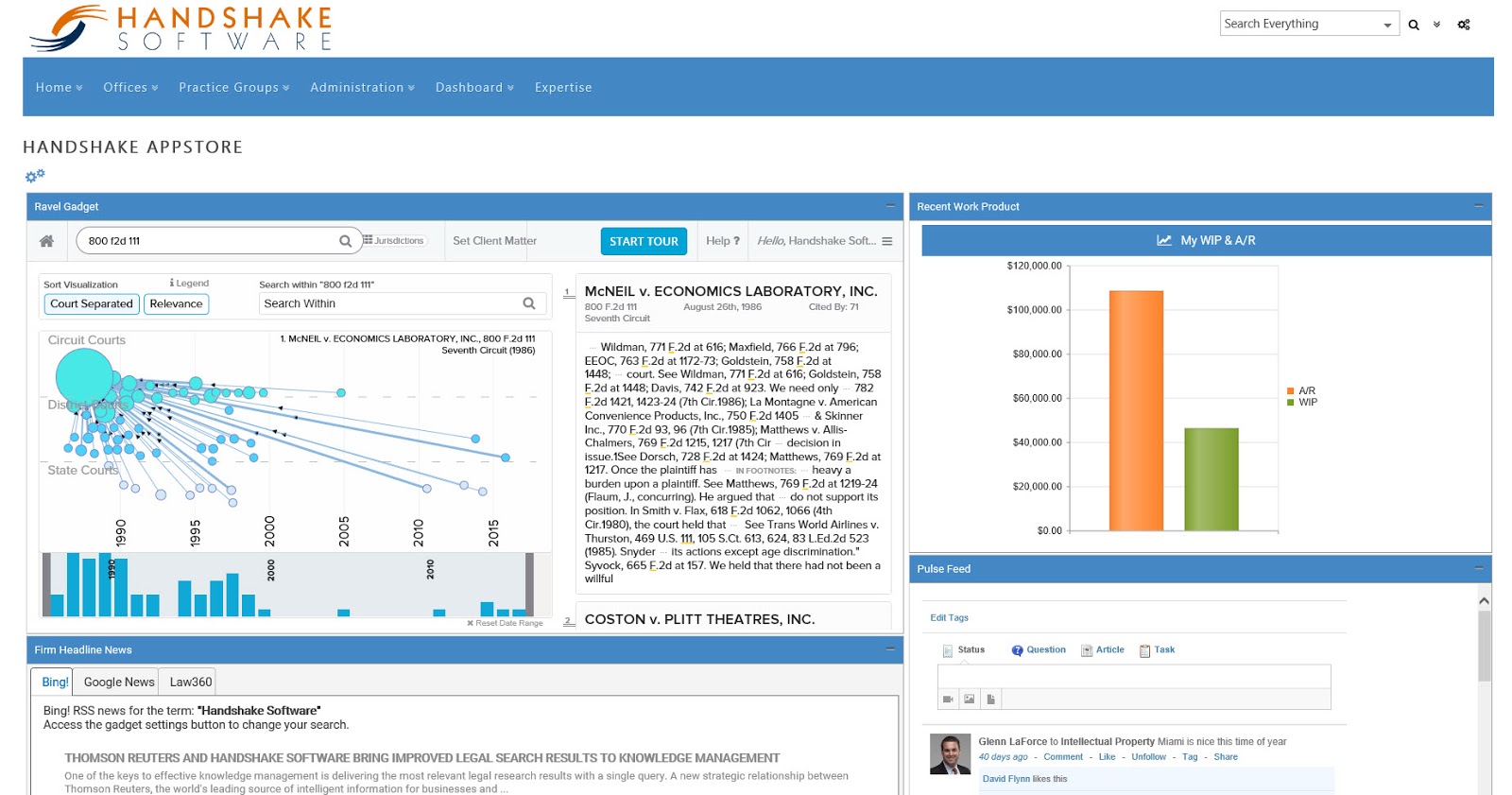Click the Pulse Feed scrollbar up arrow
Screen dimensions: 1512x795
point(1485,600)
